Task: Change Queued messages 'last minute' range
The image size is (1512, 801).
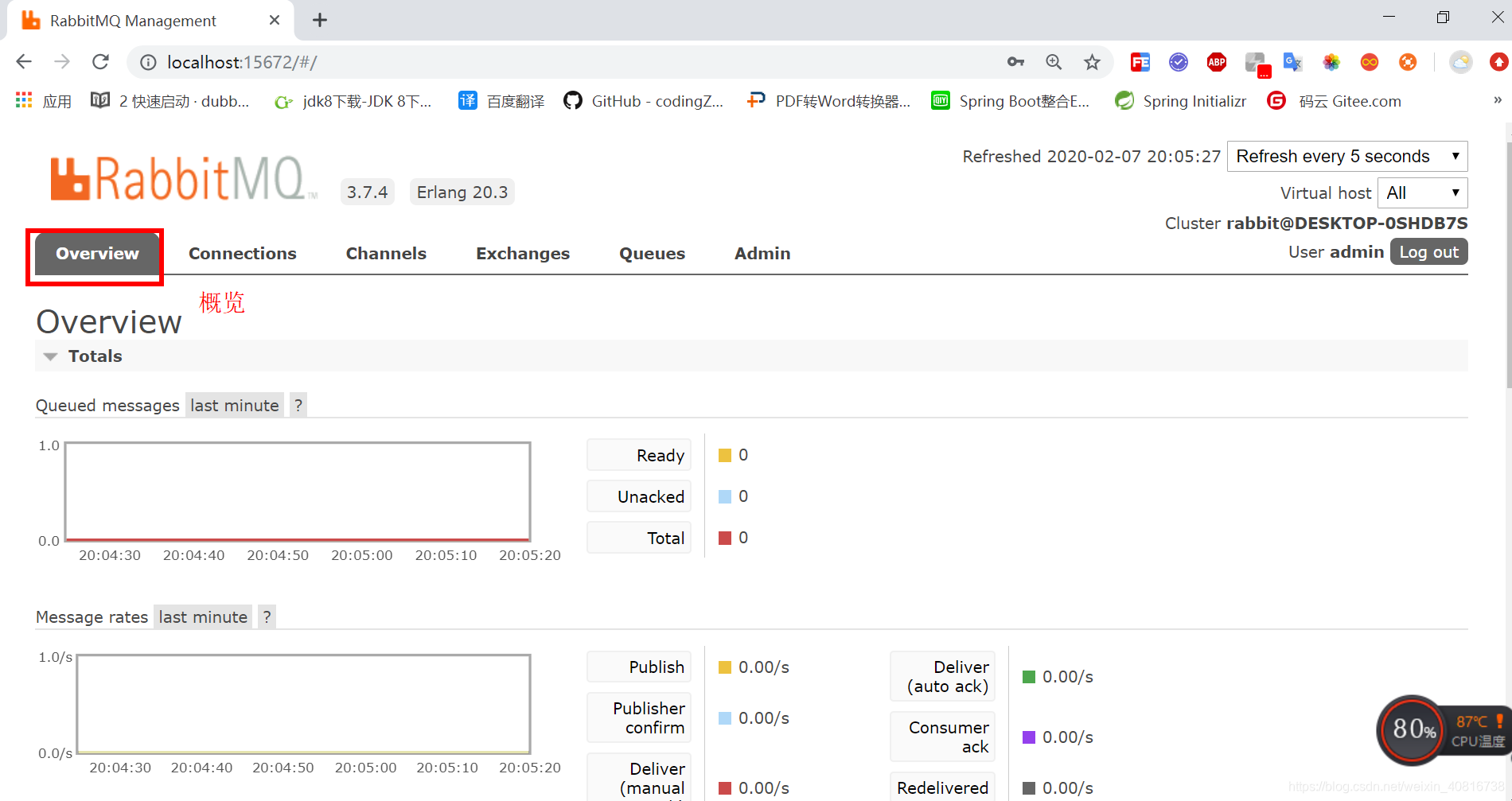Action: 235,406
